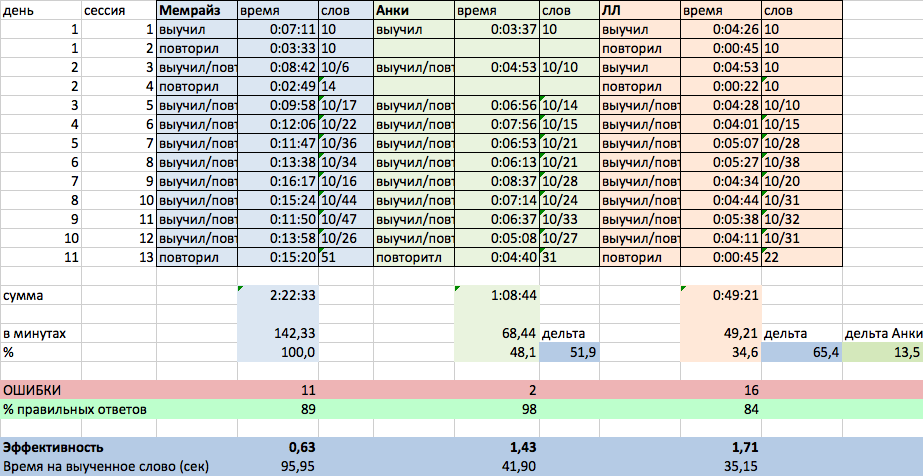
Task: Click the ЛЛ total 0:49:21
Action: coord(721,295)
